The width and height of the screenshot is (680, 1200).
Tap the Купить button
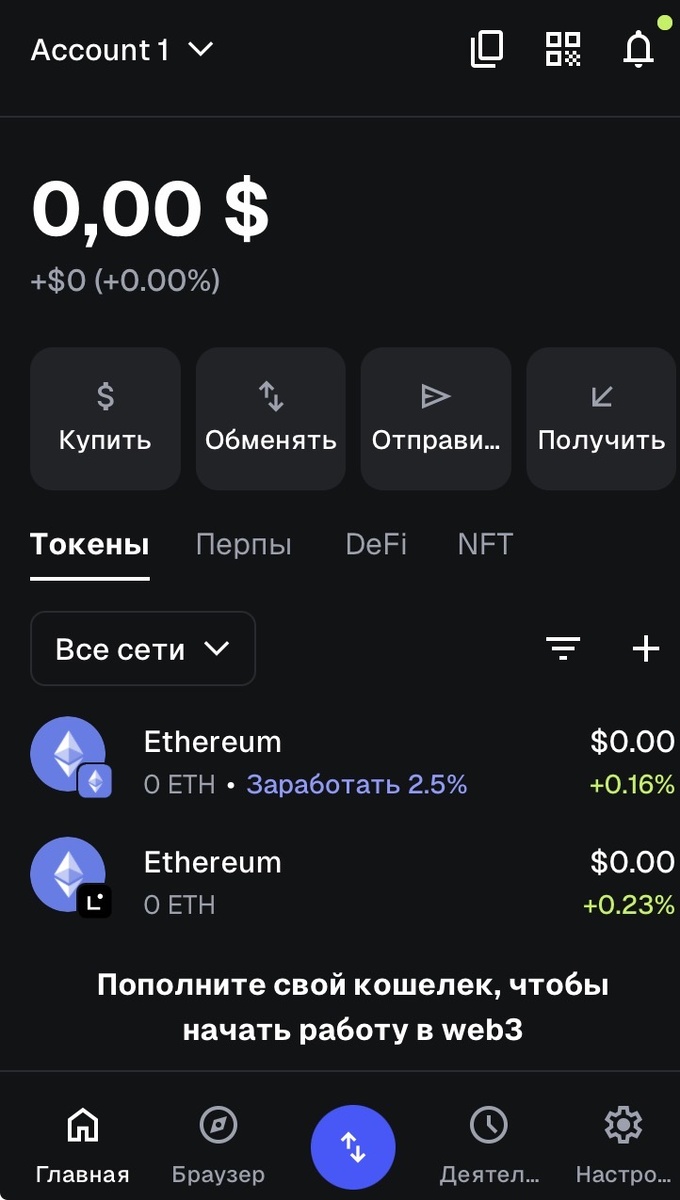(x=105, y=419)
